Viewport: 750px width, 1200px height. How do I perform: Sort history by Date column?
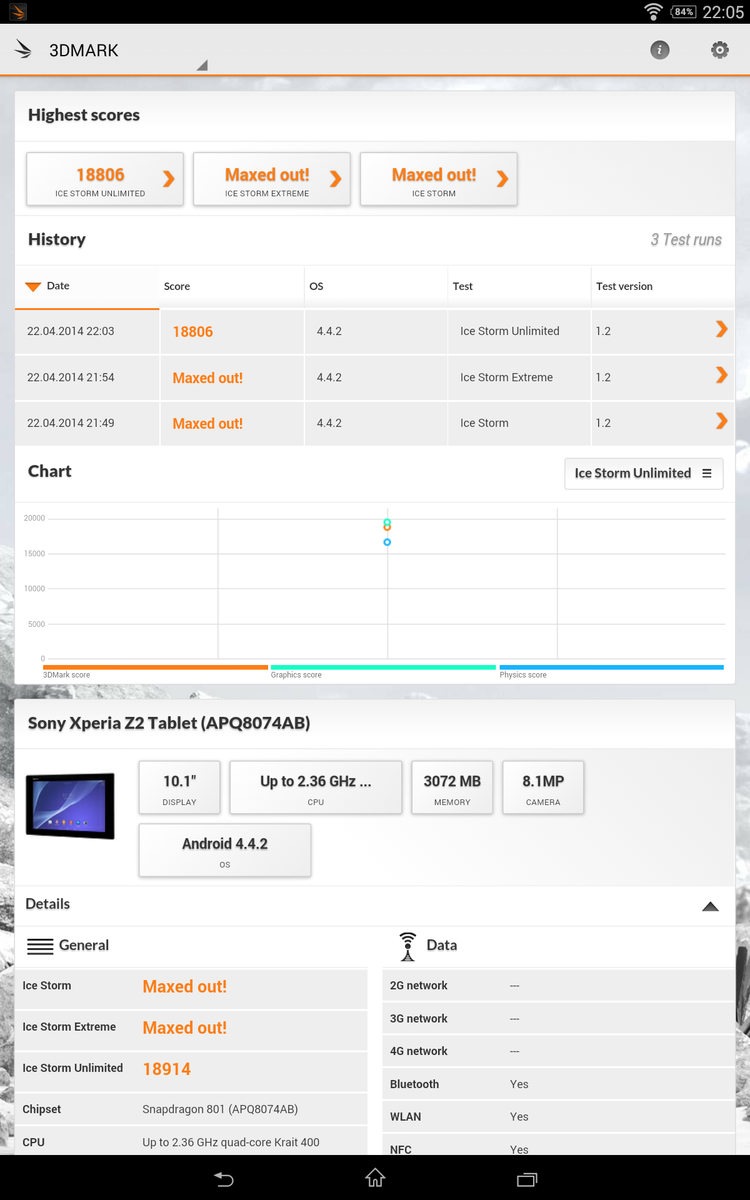click(87, 287)
